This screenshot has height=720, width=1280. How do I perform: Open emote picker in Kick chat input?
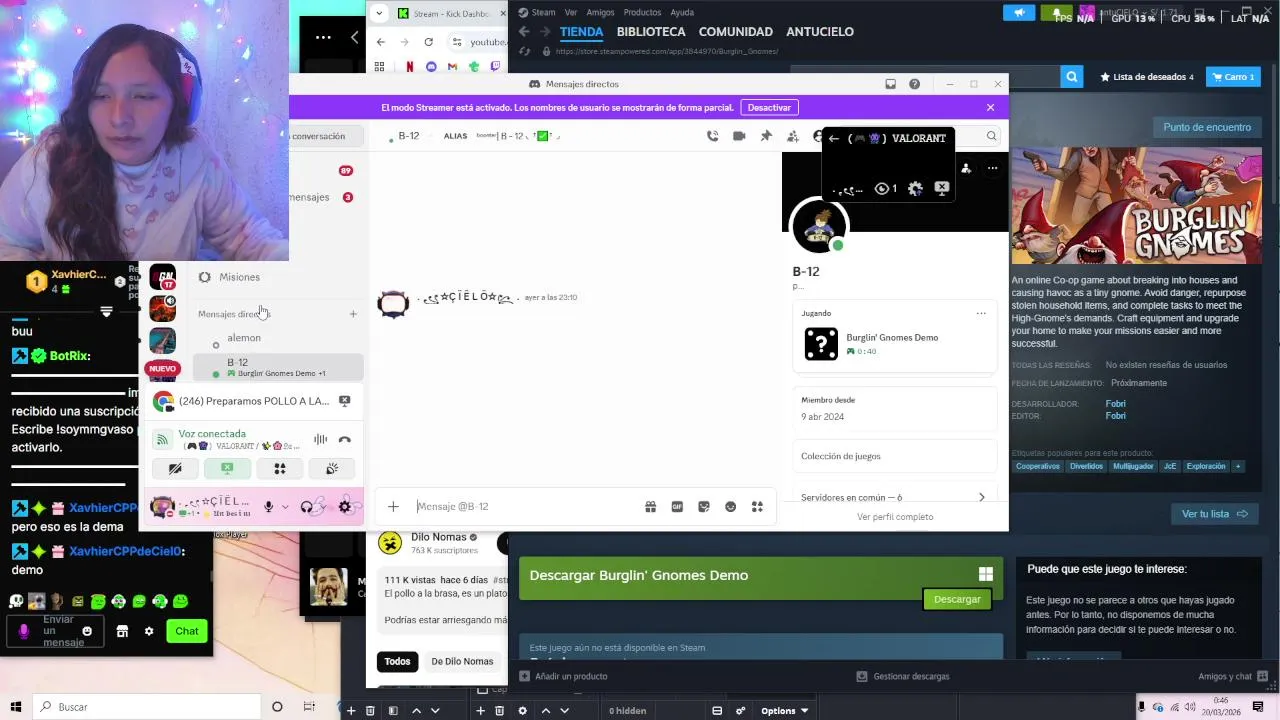(x=87, y=631)
